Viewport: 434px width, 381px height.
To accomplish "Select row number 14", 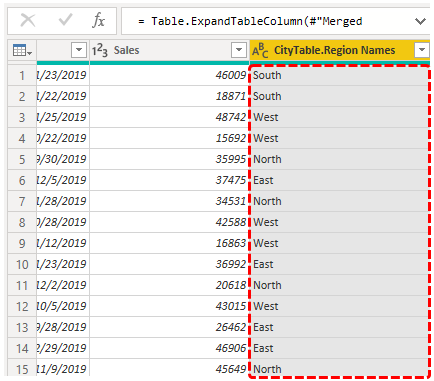I will click(22, 348).
